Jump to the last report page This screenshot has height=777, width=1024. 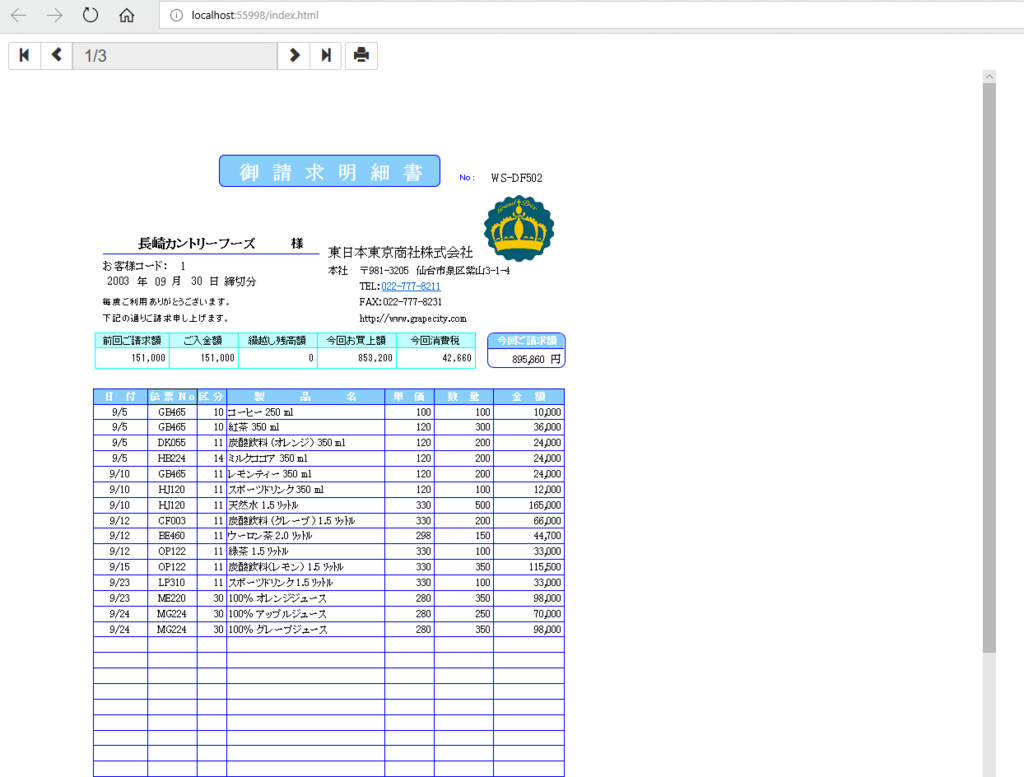pyautogui.click(x=326, y=56)
